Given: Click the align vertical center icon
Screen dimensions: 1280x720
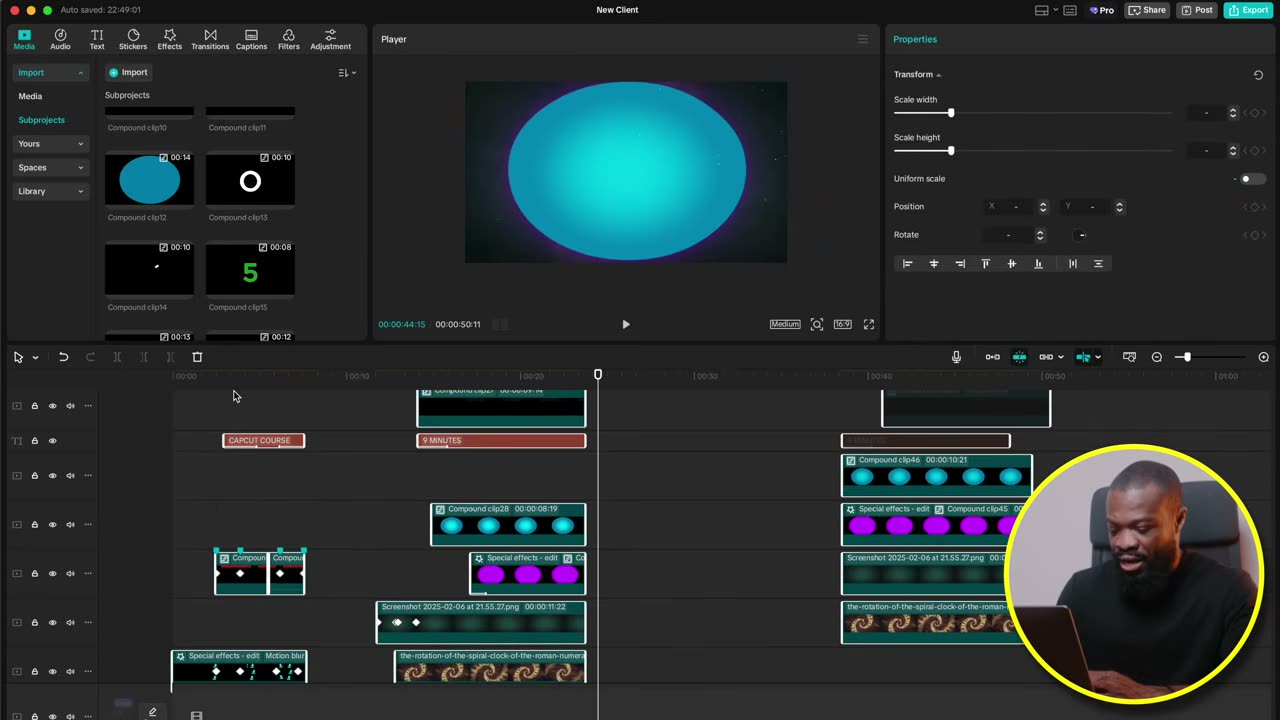Looking at the screenshot, I should pos(1011,264).
